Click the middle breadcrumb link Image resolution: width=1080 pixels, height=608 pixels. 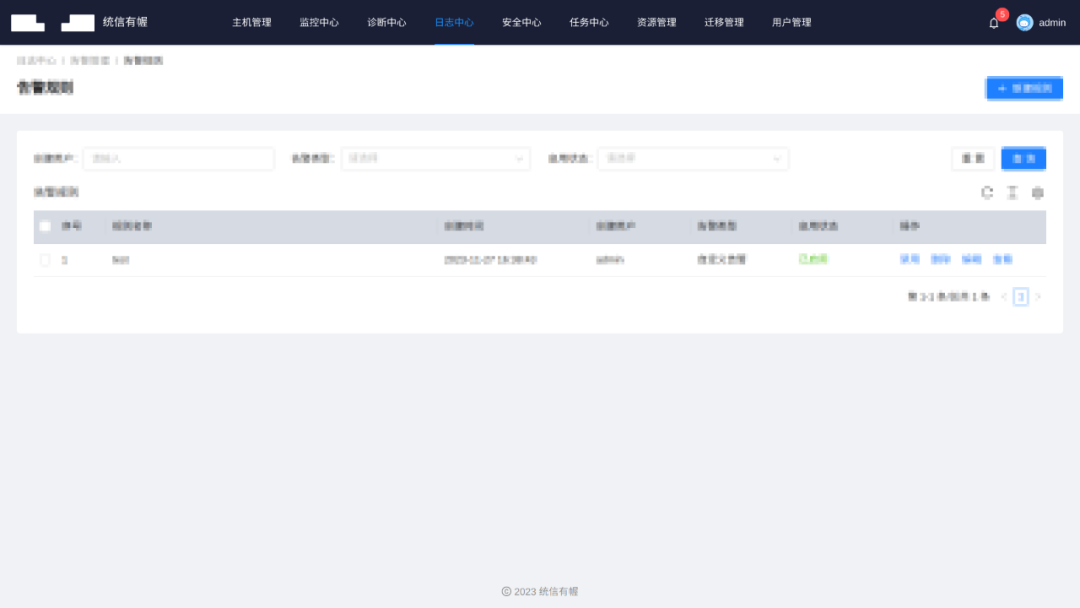click(x=90, y=61)
